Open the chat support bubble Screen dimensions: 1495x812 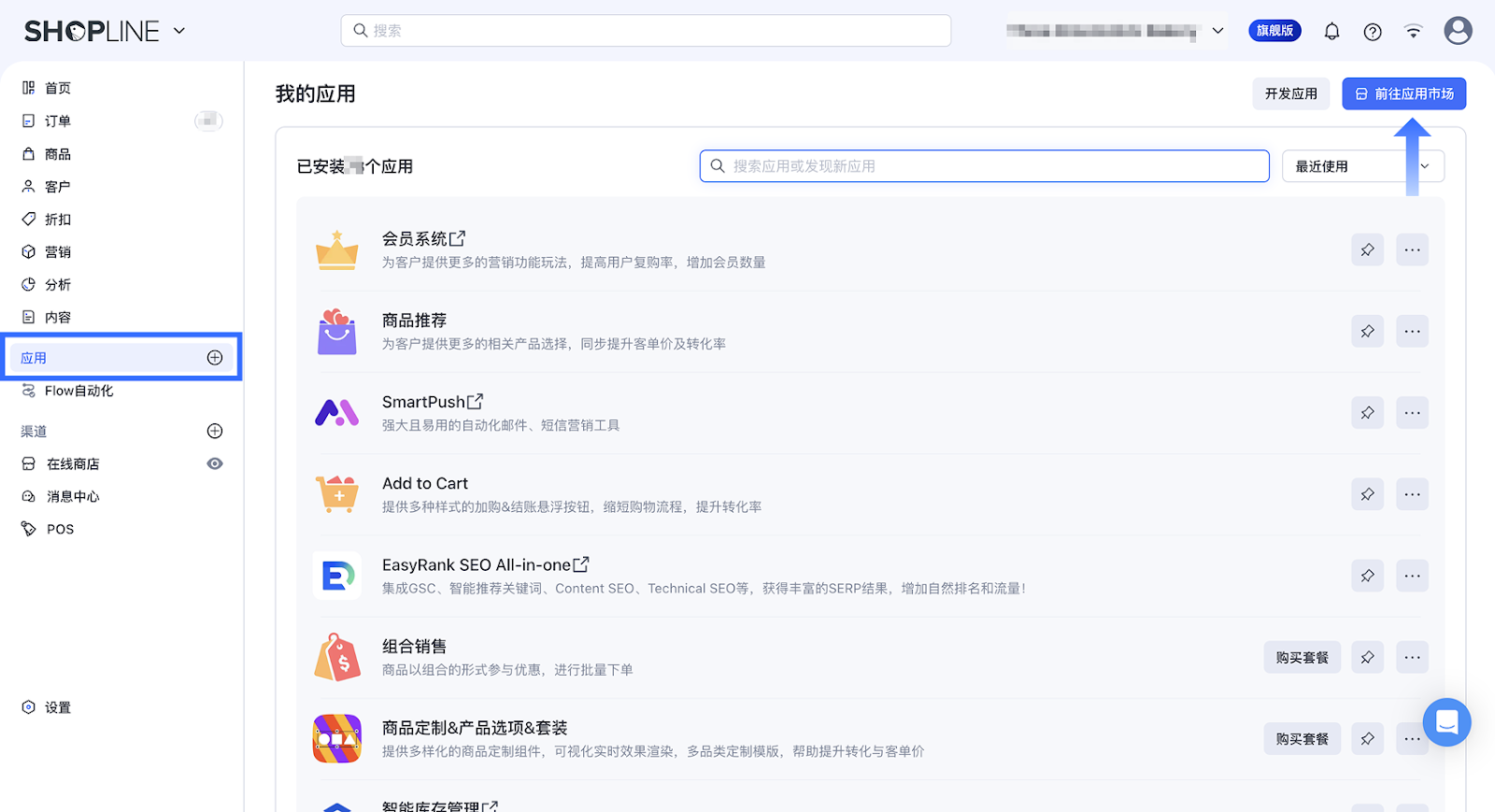coord(1446,722)
